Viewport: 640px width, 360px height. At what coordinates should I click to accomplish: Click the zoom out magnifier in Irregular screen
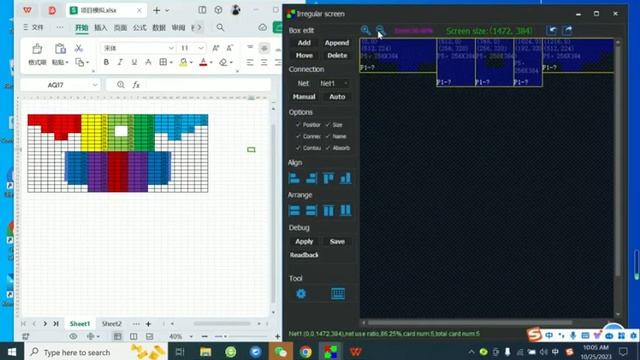click(380, 30)
